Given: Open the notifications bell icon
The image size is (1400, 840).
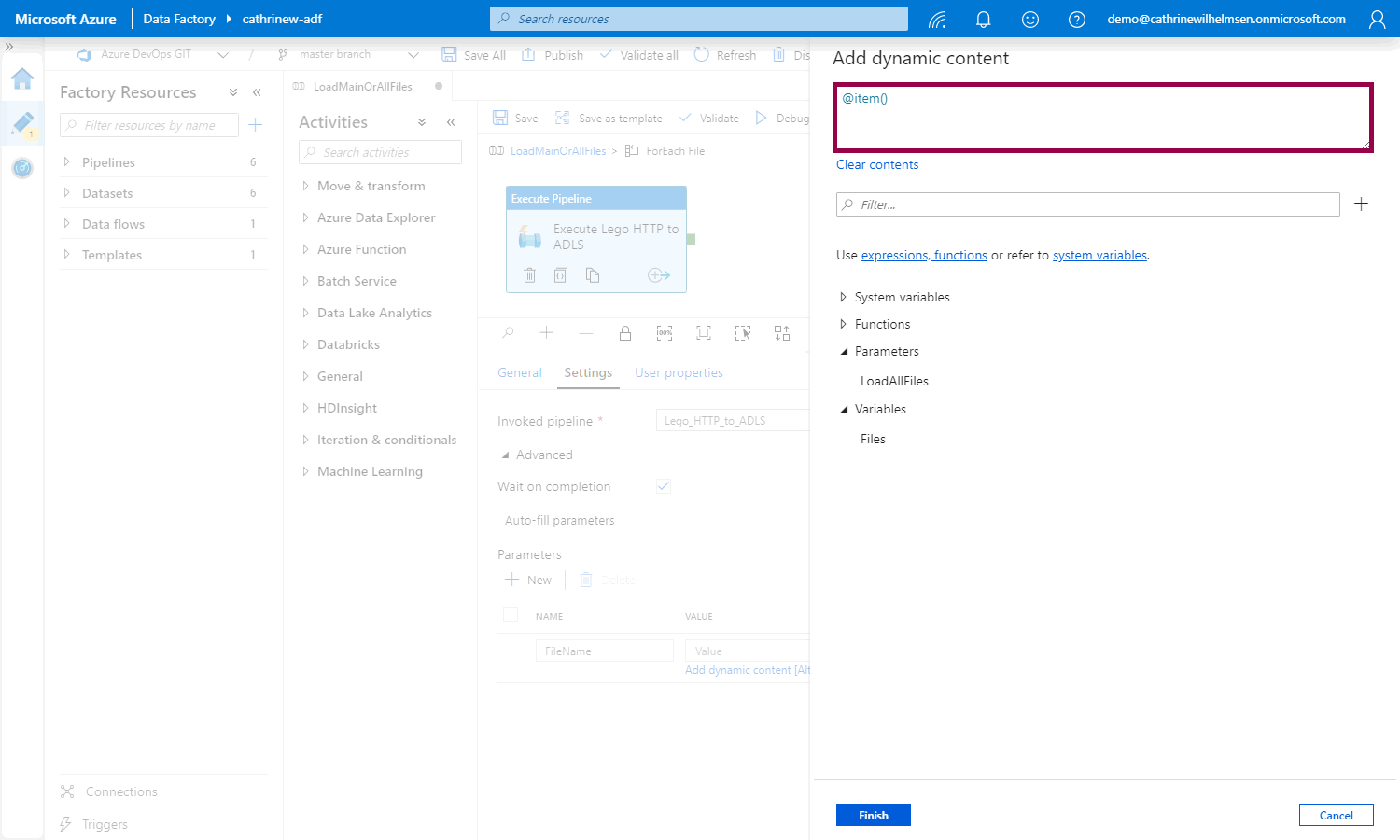Looking at the screenshot, I should point(983,20).
